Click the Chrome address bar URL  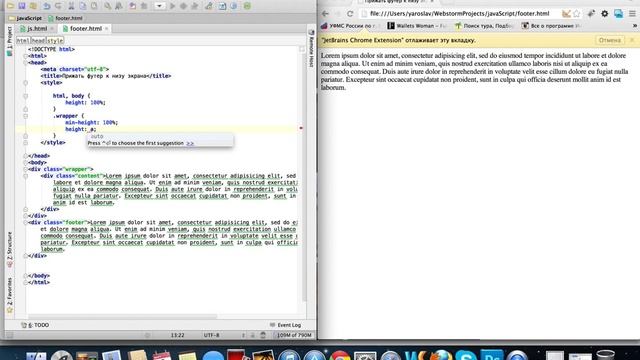pos(459,13)
